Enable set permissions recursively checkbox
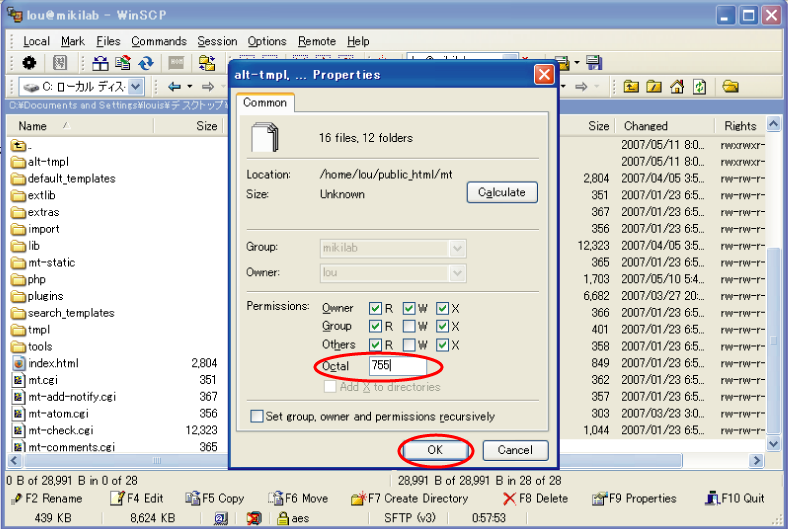This screenshot has width=788, height=529. 257,416
